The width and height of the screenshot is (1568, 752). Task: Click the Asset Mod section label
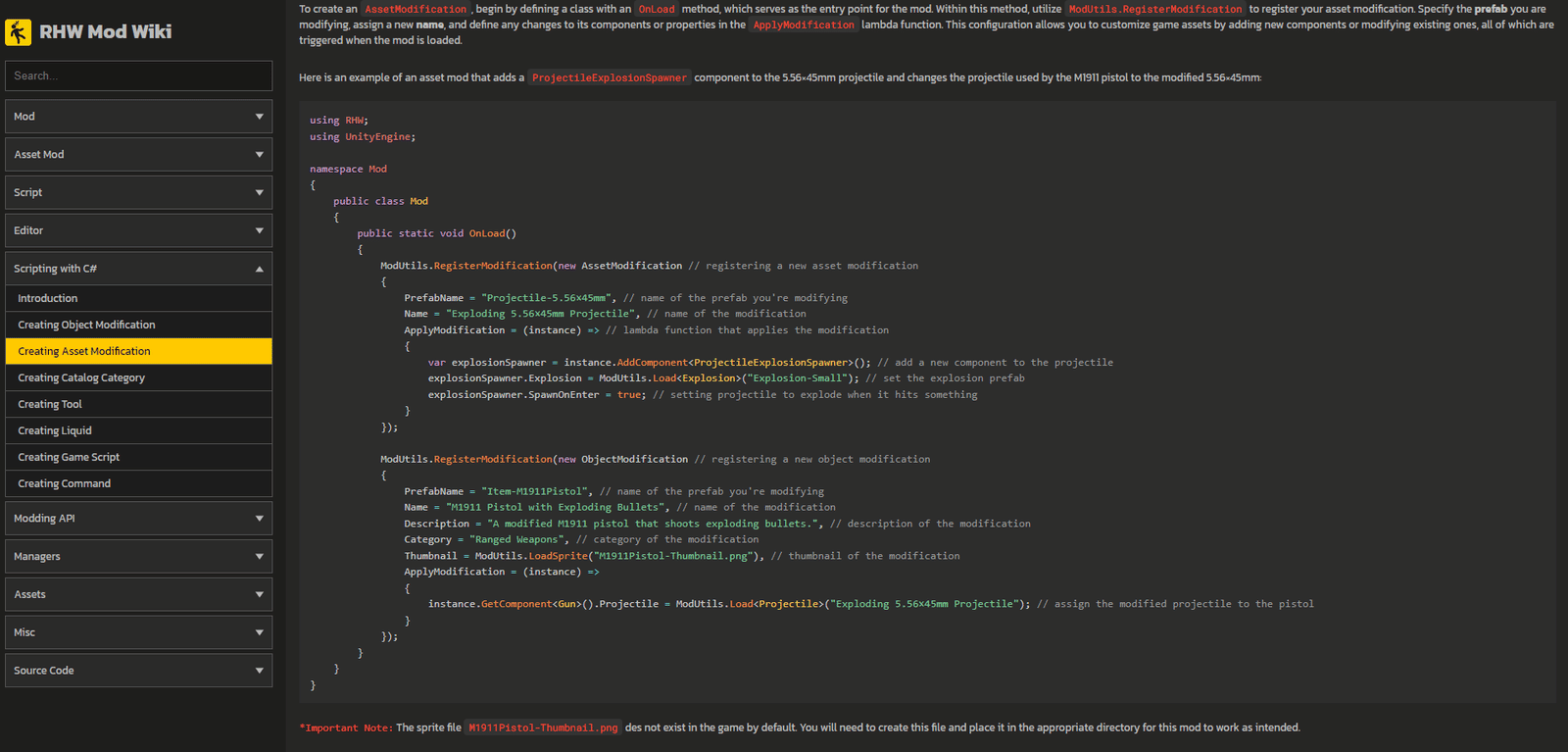pyautogui.click(x=39, y=155)
